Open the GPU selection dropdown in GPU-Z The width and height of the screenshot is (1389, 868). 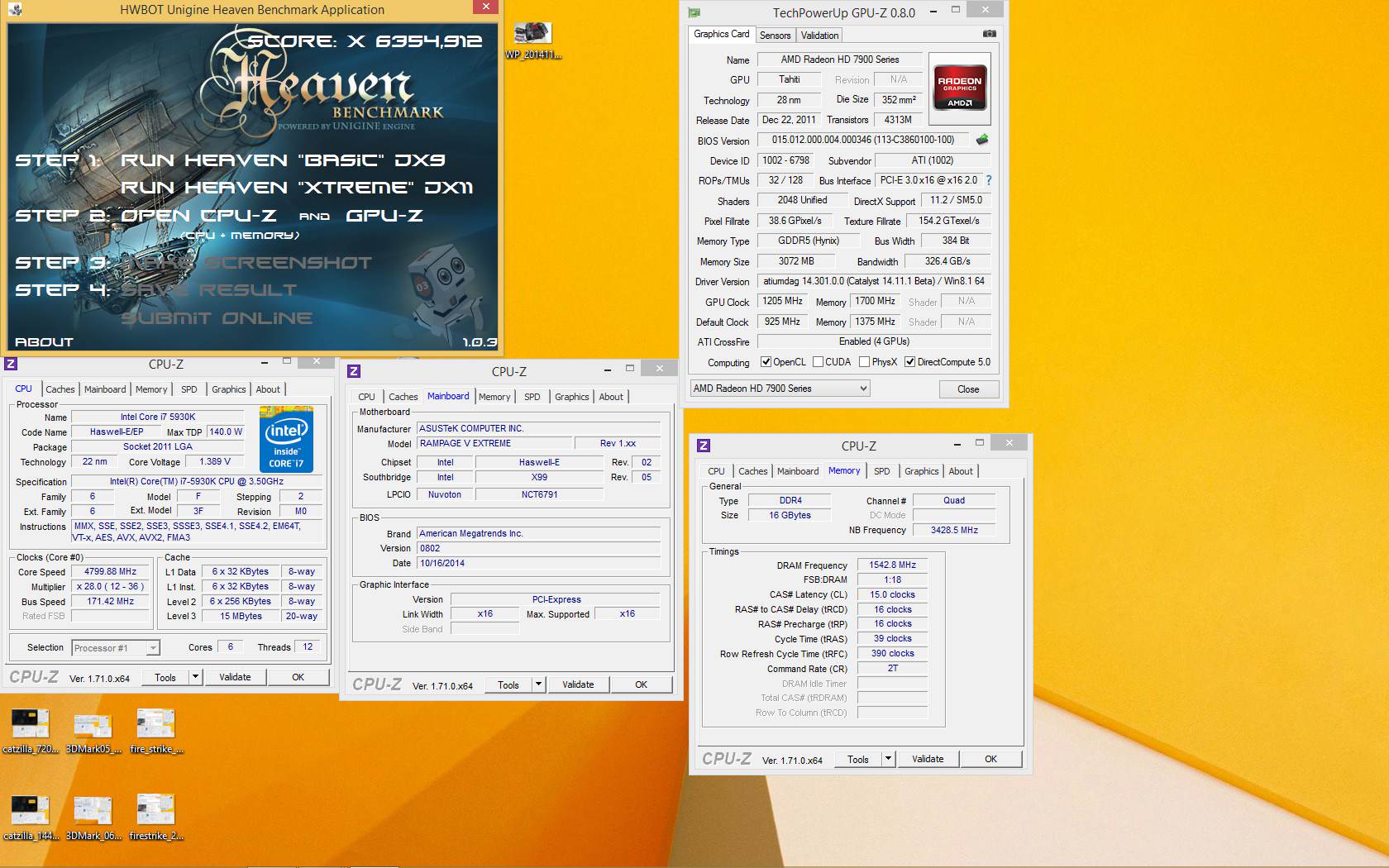(780, 389)
